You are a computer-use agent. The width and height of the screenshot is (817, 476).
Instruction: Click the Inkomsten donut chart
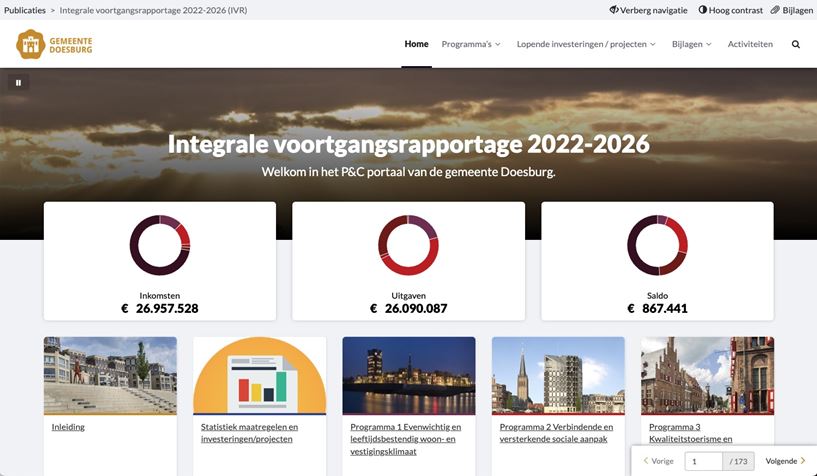[160, 245]
